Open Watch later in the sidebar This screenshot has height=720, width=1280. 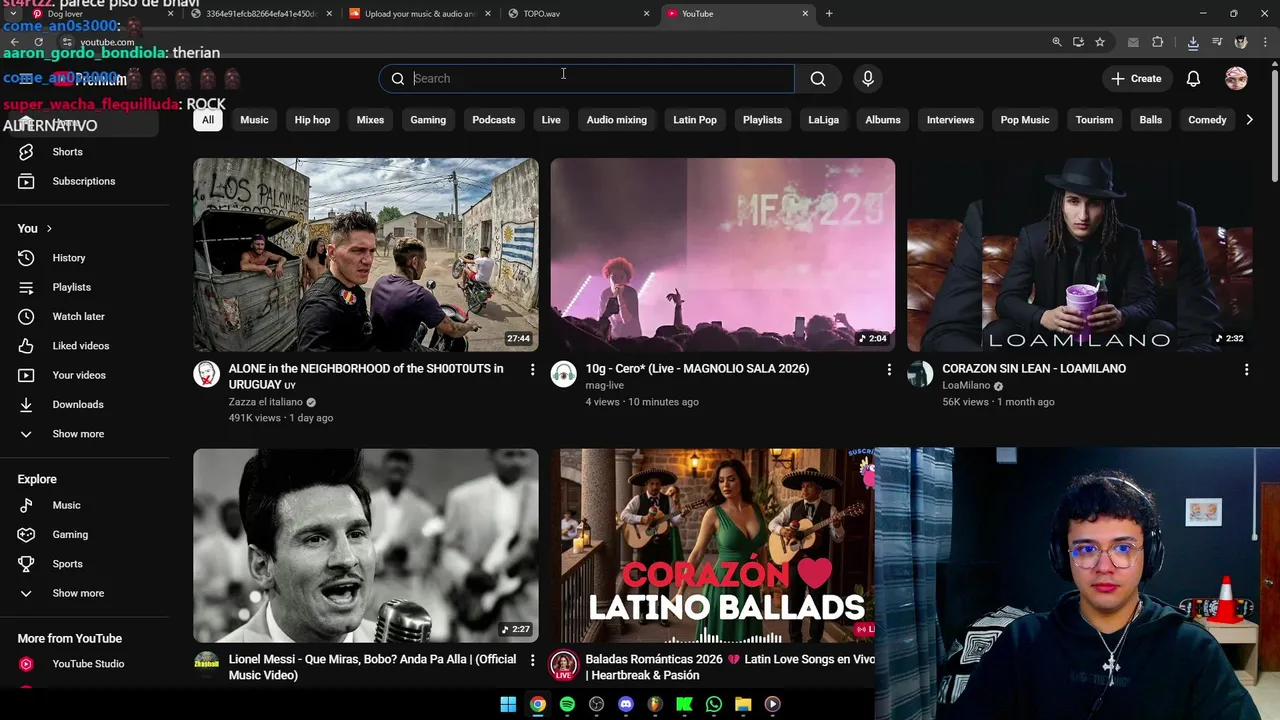[84, 316]
